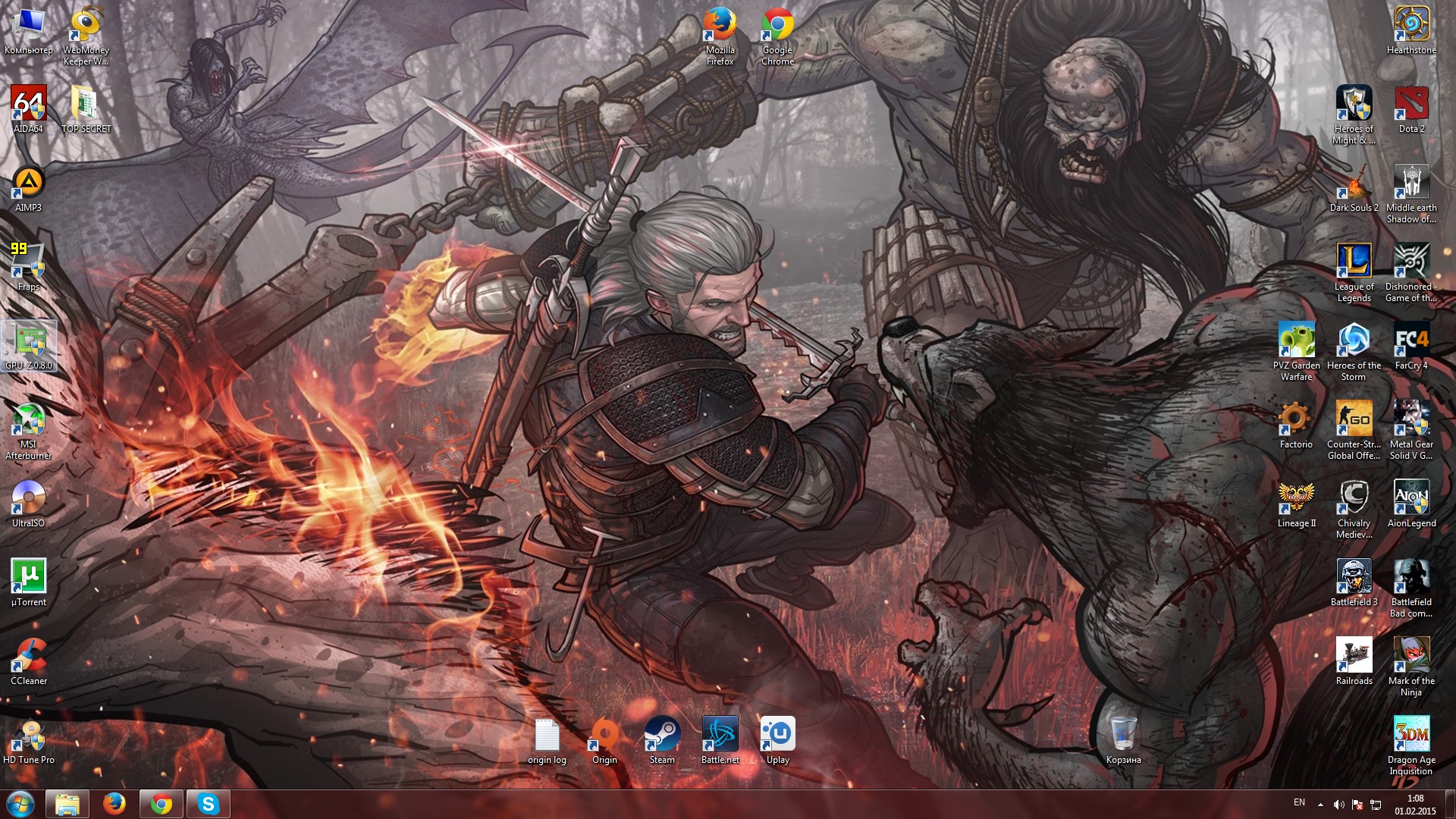Open the TOP SECRET file
The height and width of the screenshot is (819, 1456).
tap(86, 110)
